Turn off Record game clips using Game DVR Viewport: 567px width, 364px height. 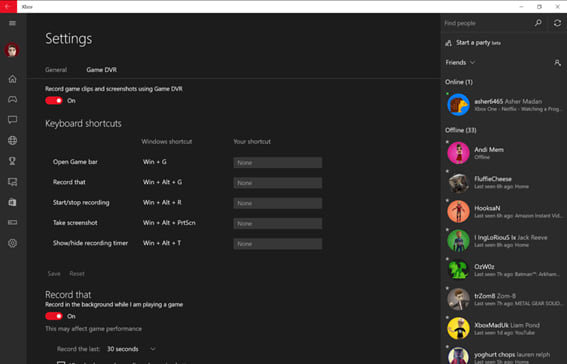point(54,100)
